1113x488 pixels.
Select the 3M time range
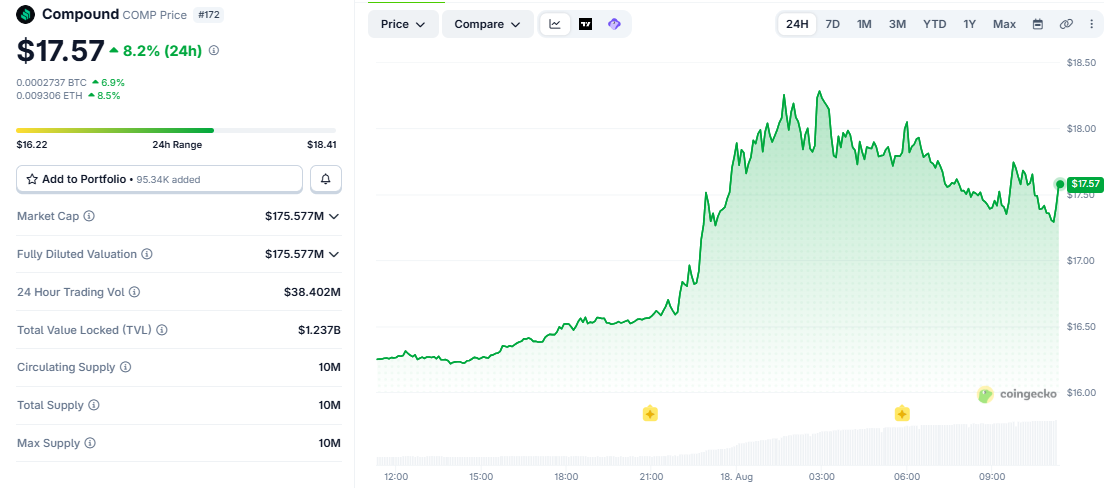coord(897,24)
